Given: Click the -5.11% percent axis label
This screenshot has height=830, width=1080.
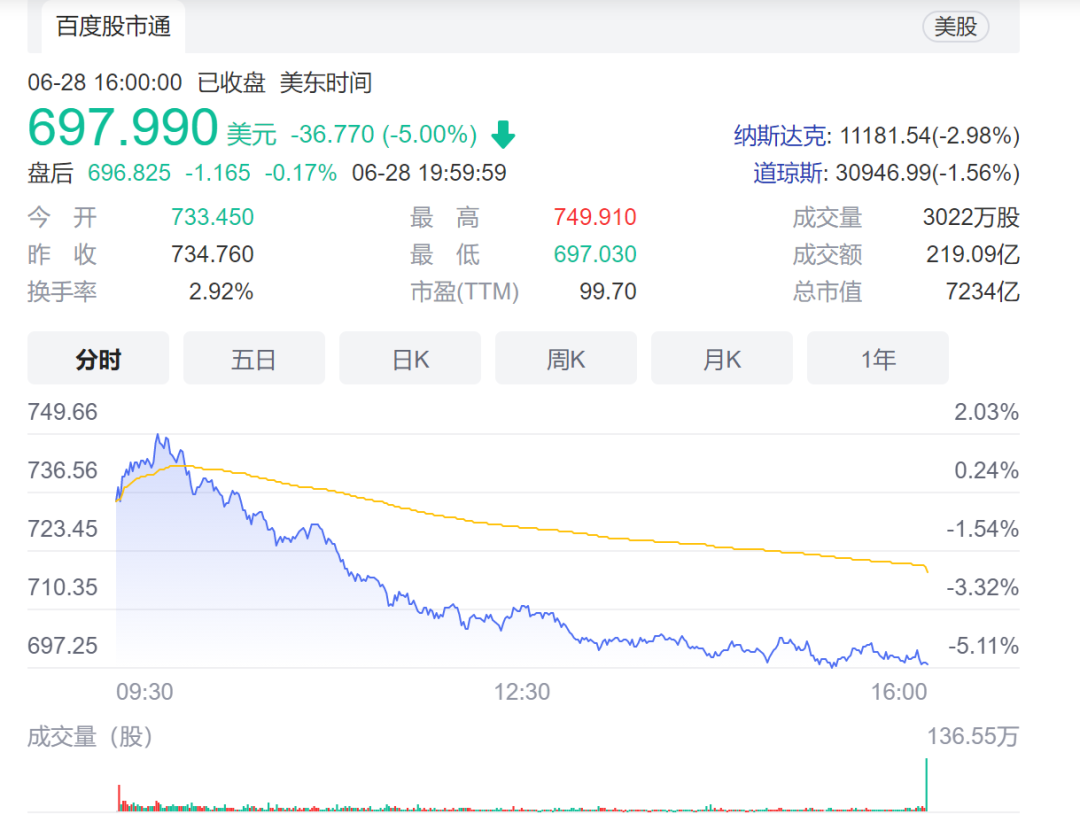Looking at the screenshot, I should [984, 646].
